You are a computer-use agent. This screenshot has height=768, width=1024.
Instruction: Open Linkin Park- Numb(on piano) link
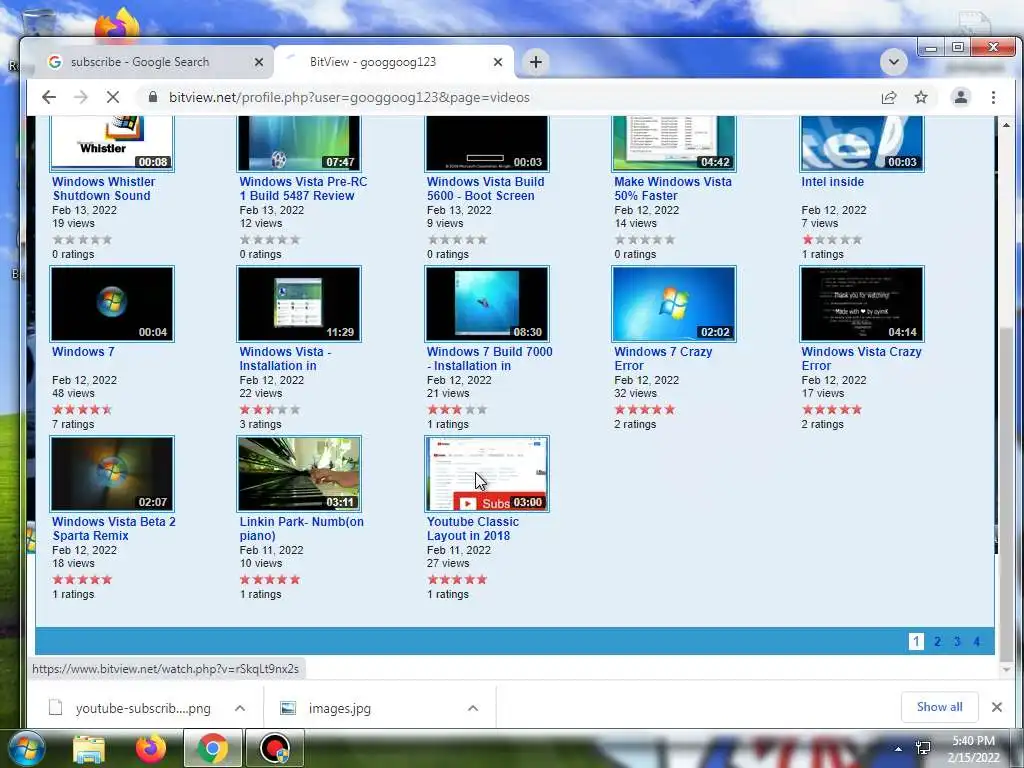point(302,528)
